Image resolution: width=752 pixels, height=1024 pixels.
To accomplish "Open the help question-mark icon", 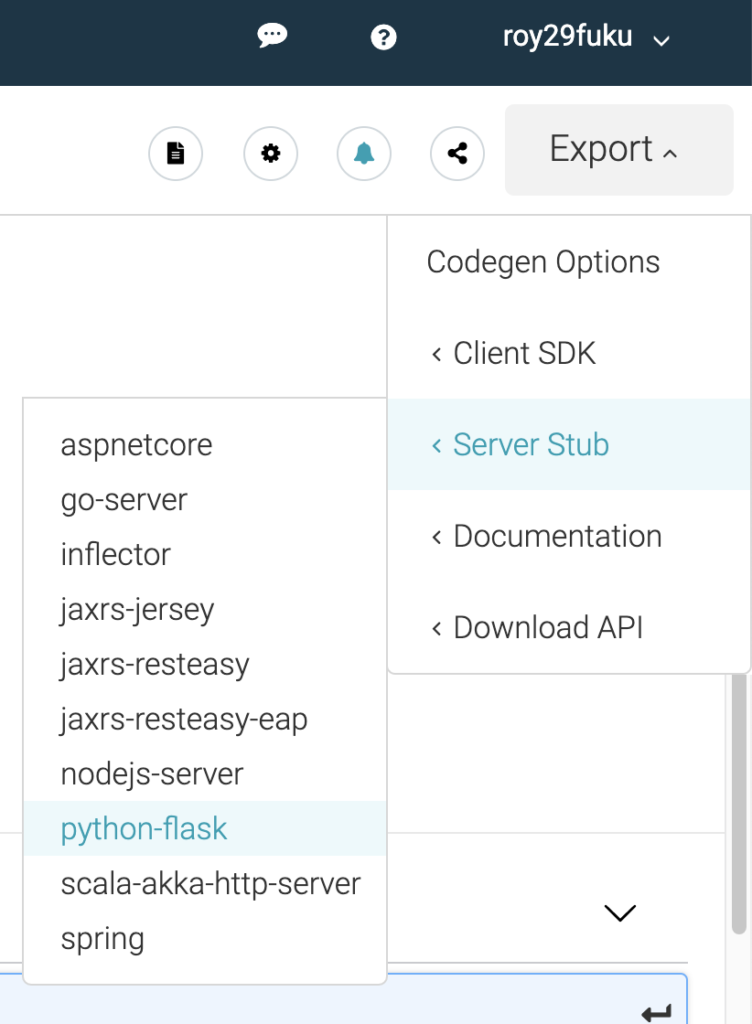I will click(383, 37).
